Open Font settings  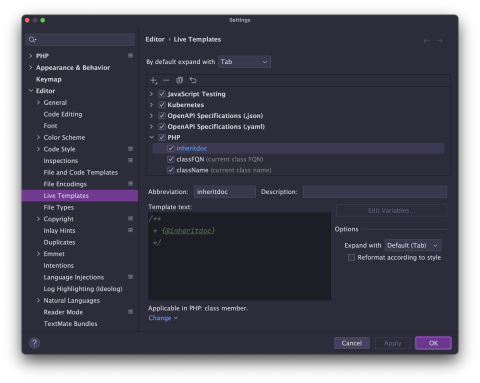point(50,126)
